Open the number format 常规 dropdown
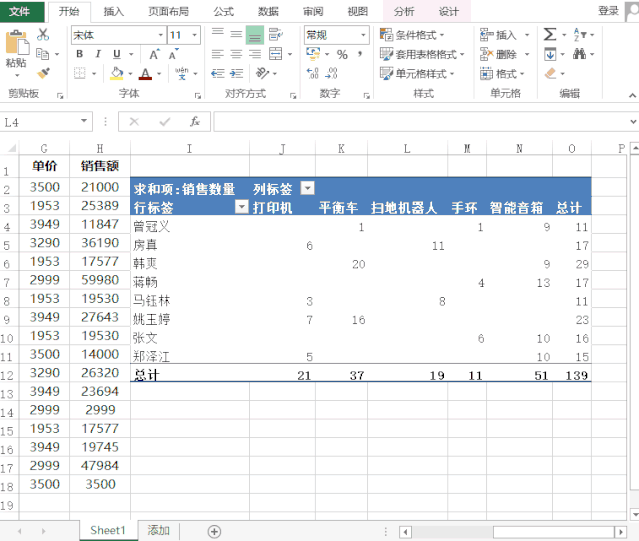Viewport: 639px width, 541px height. [x=363, y=35]
